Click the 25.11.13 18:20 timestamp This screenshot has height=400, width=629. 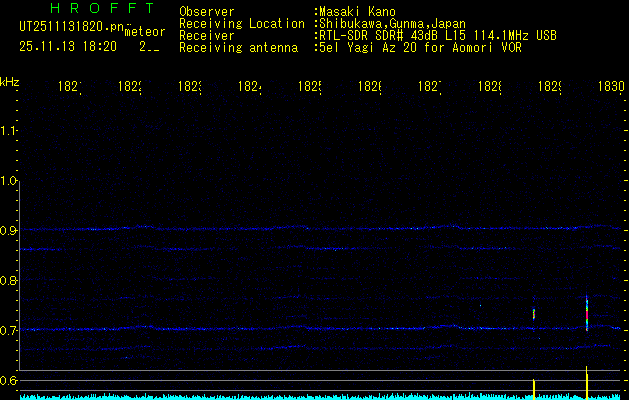tap(67, 46)
